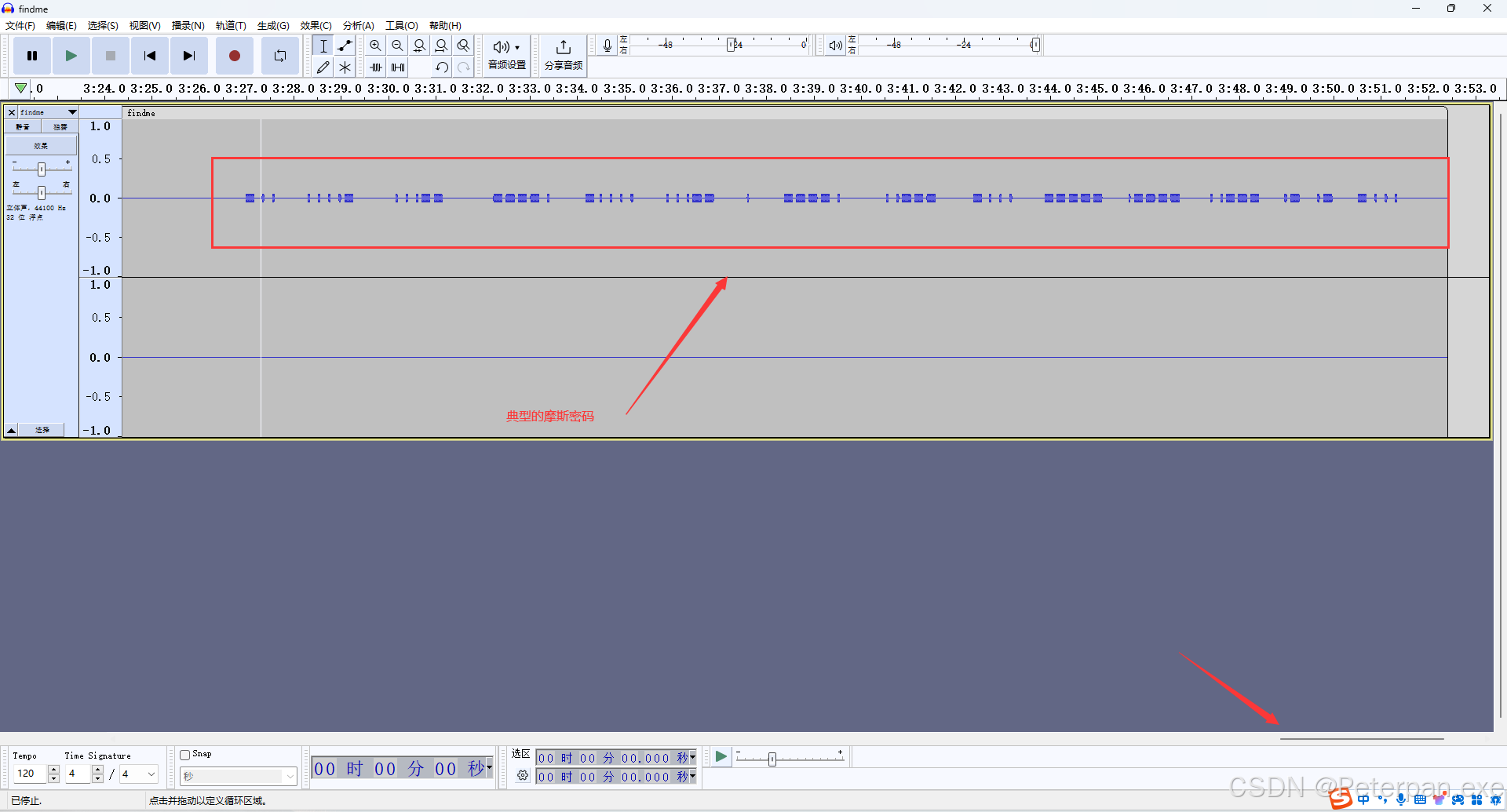Screen dimensions: 1507x812
Task: Pause playback with the Pause button
Action: [32, 56]
